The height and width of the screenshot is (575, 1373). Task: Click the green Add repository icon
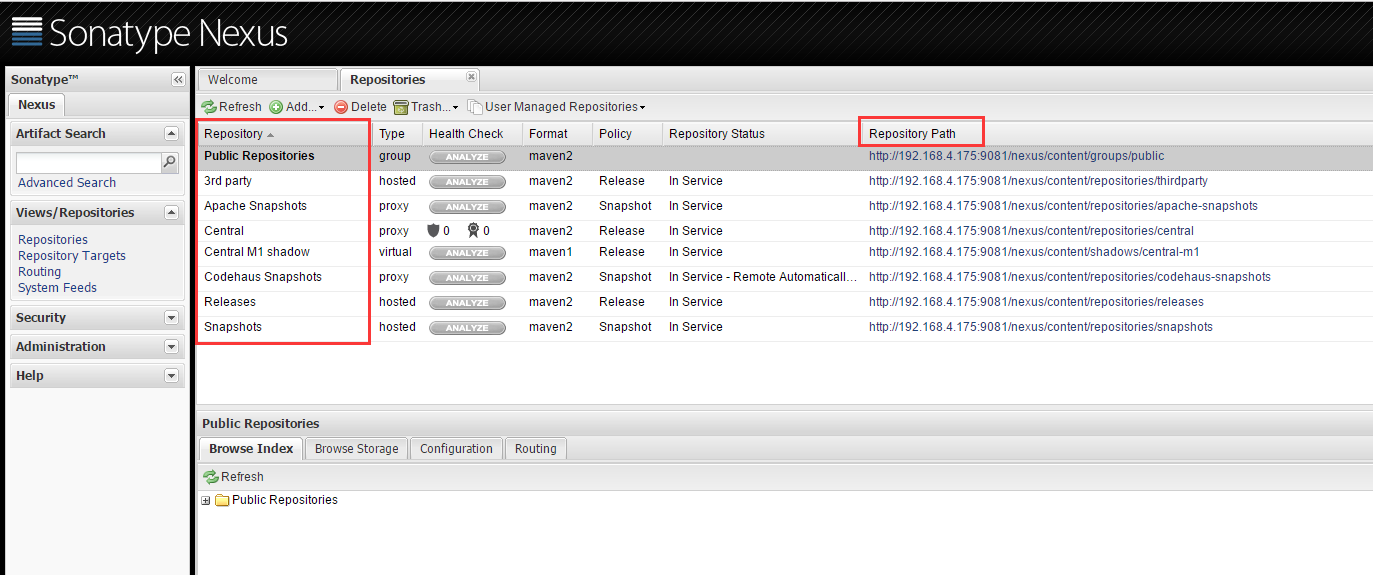[276, 107]
